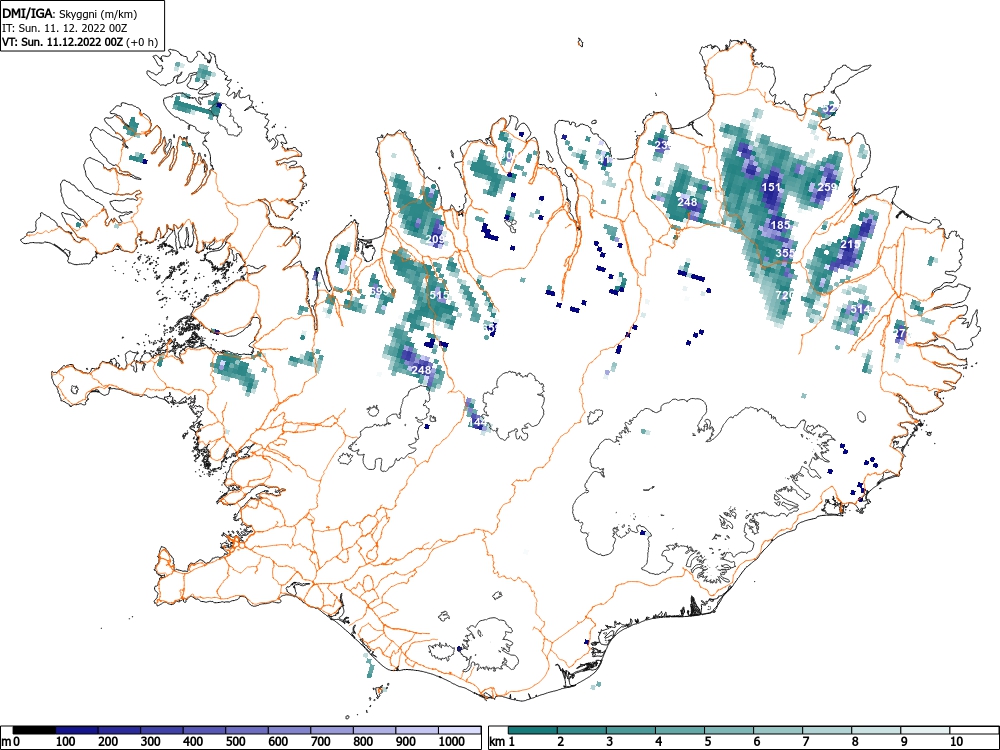
Task: Pick the 9–10 km legend swatch
Action: pyautogui.click(x=925, y=730)
